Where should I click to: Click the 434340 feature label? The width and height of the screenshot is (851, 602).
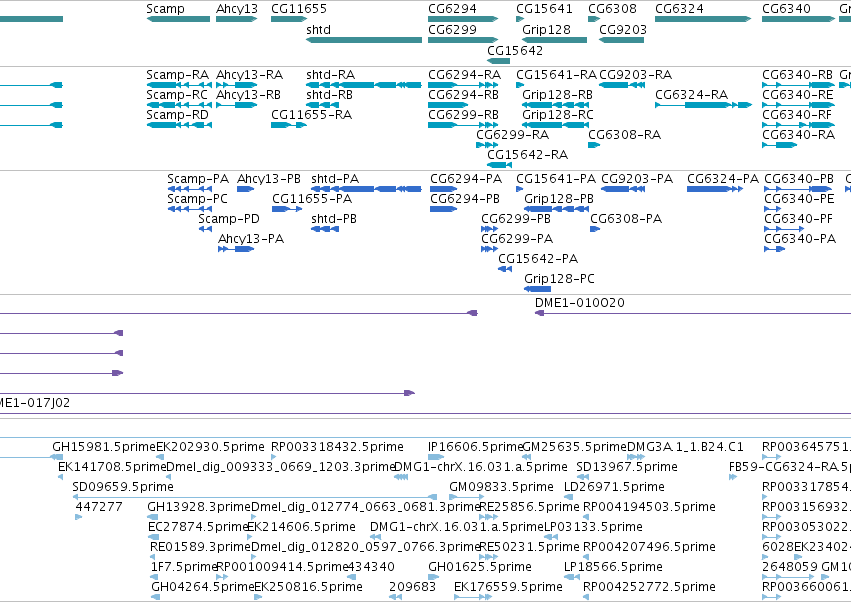click(371, 567)
